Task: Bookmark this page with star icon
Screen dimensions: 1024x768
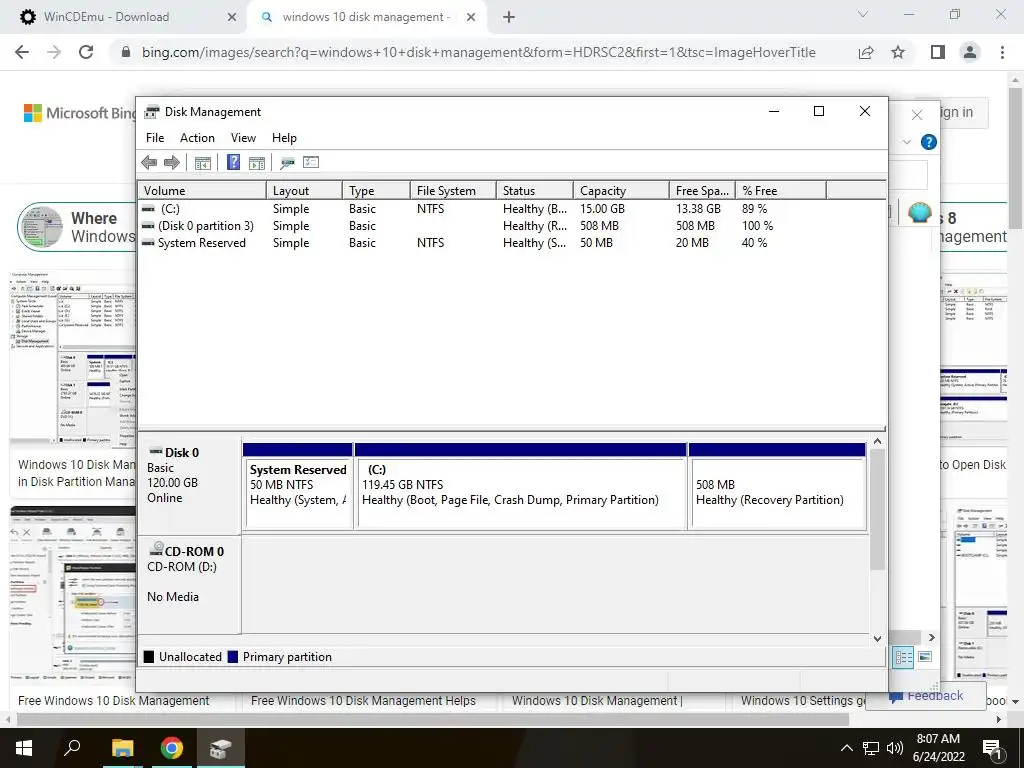Action: [898, 52]
